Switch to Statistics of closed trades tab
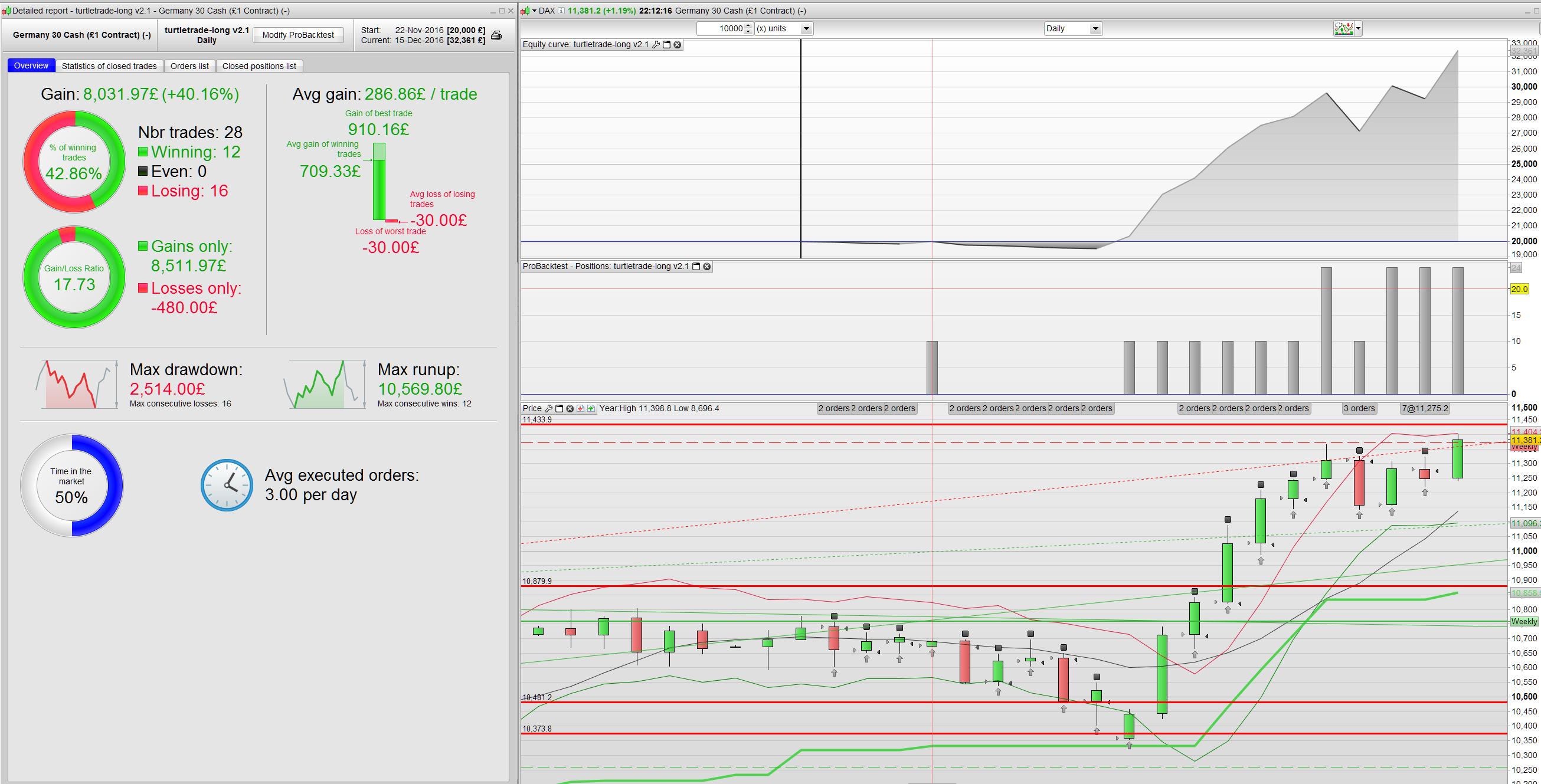 pyautogui.click(x=109, y=66)
